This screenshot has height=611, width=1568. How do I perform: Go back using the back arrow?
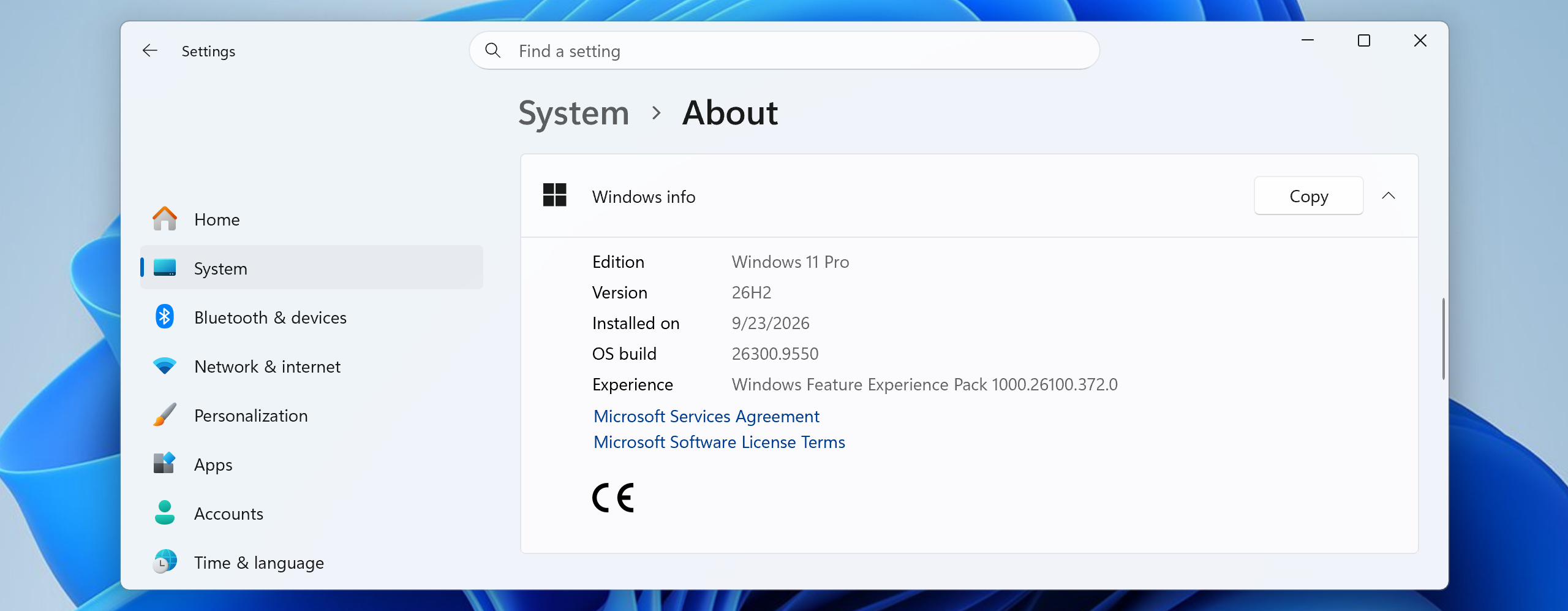point(150,51)
